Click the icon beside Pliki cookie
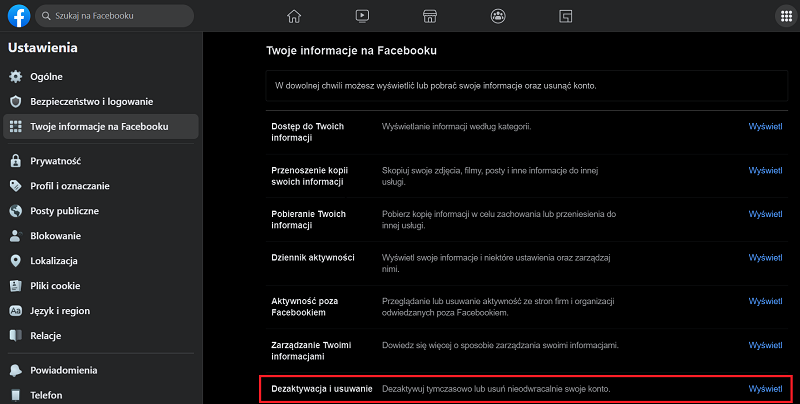The width and height of the screenshot is (800, 404). tap(16, 286)
